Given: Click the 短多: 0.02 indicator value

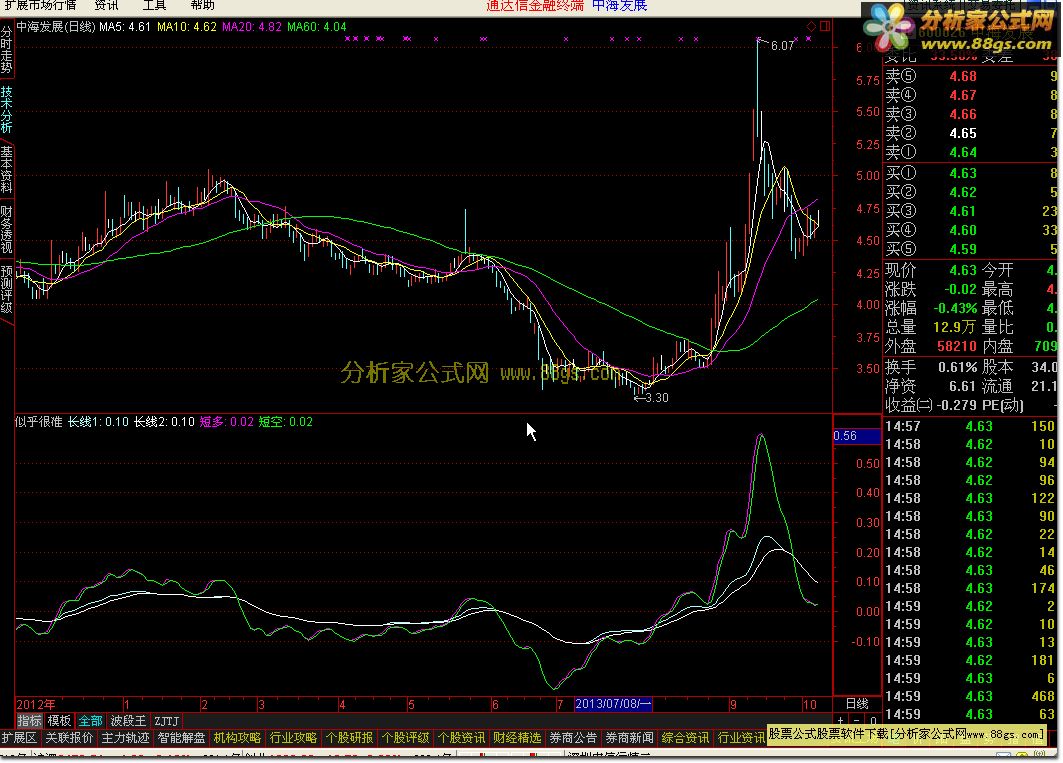Looking at the screenshot, I should click(226, 422).
